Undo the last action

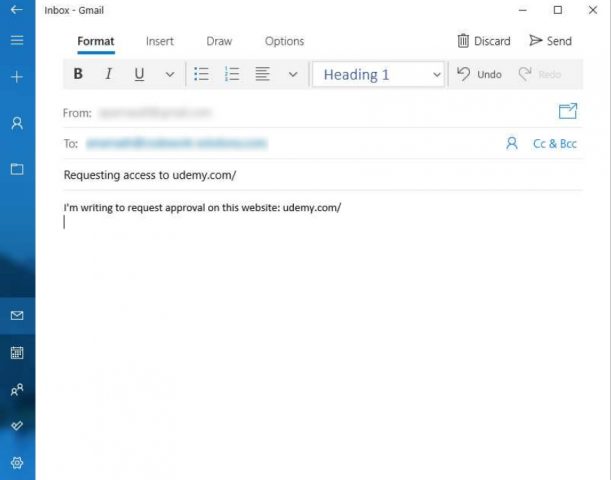point(480,74)
